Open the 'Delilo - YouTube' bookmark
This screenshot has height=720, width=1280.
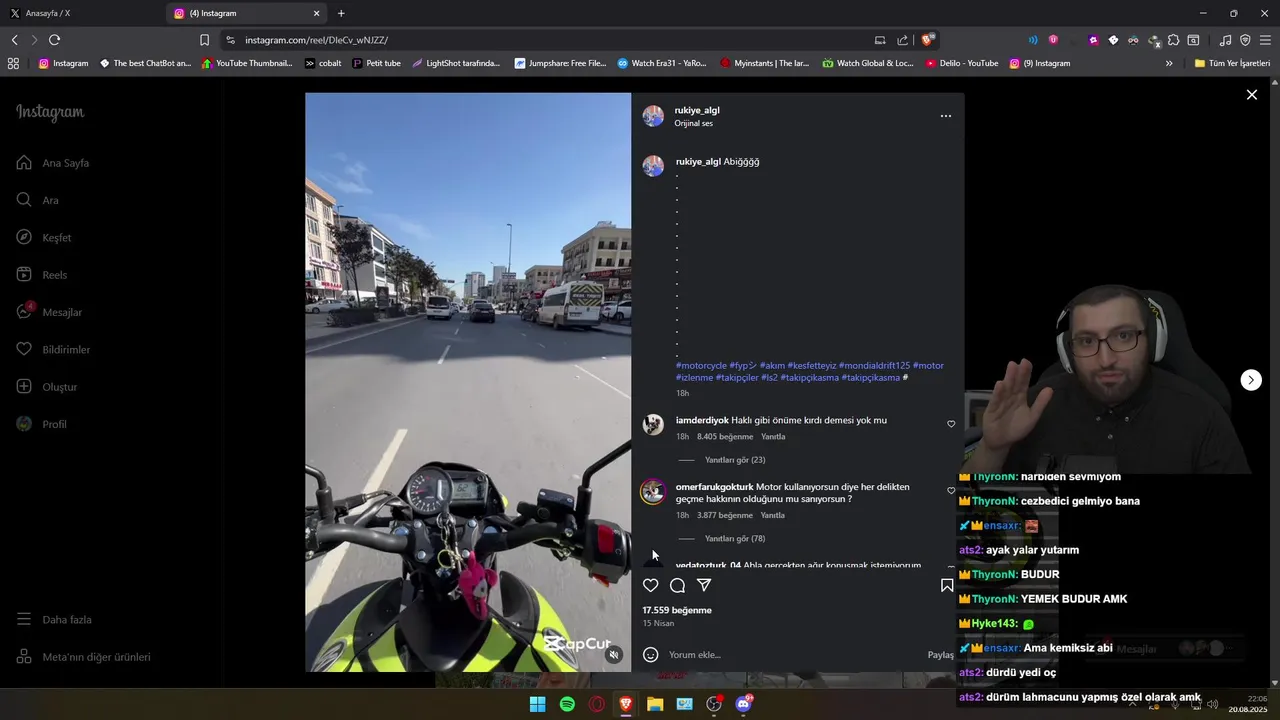pos(962,63)
